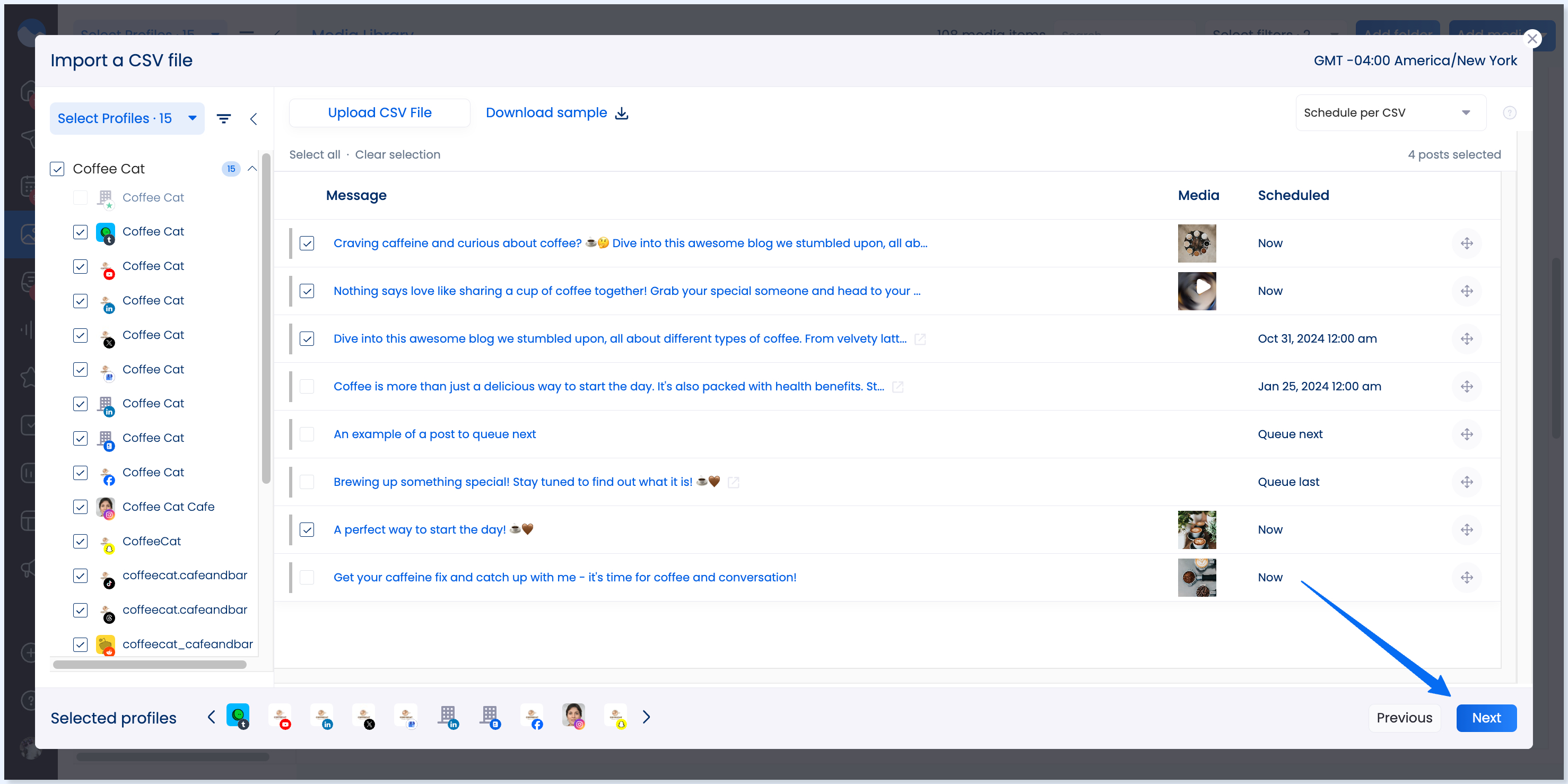Open An example of a post message
Screen dimensions: 1568x784
coord(434,434)
